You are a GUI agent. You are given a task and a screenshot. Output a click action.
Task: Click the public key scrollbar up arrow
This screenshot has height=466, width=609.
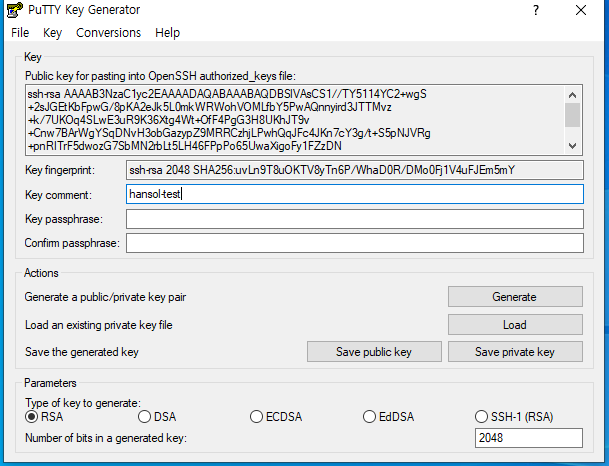coord(572,95)
